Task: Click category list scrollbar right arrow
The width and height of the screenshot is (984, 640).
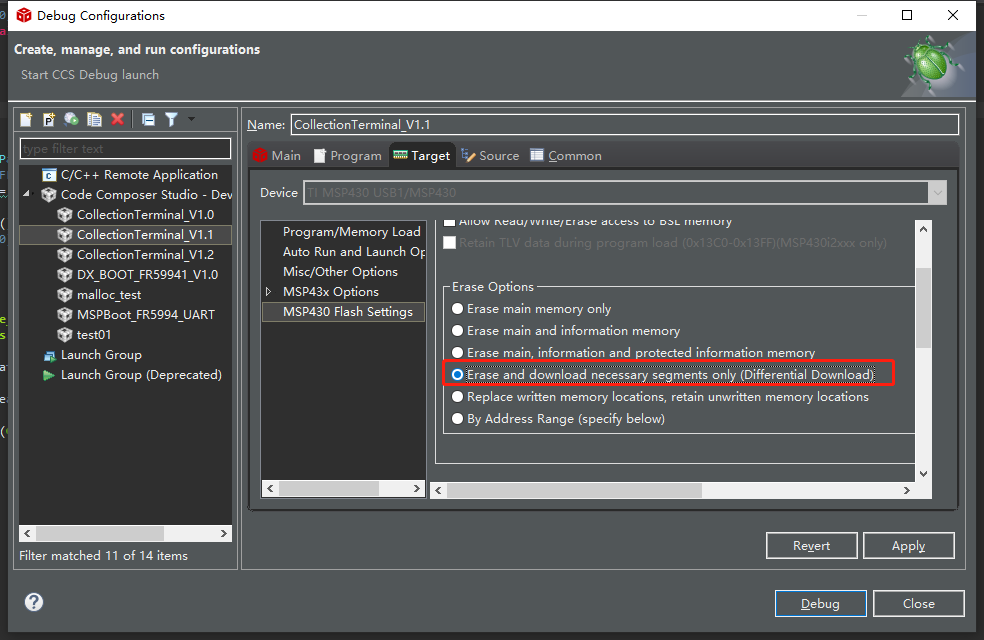Action: point(417,488)
